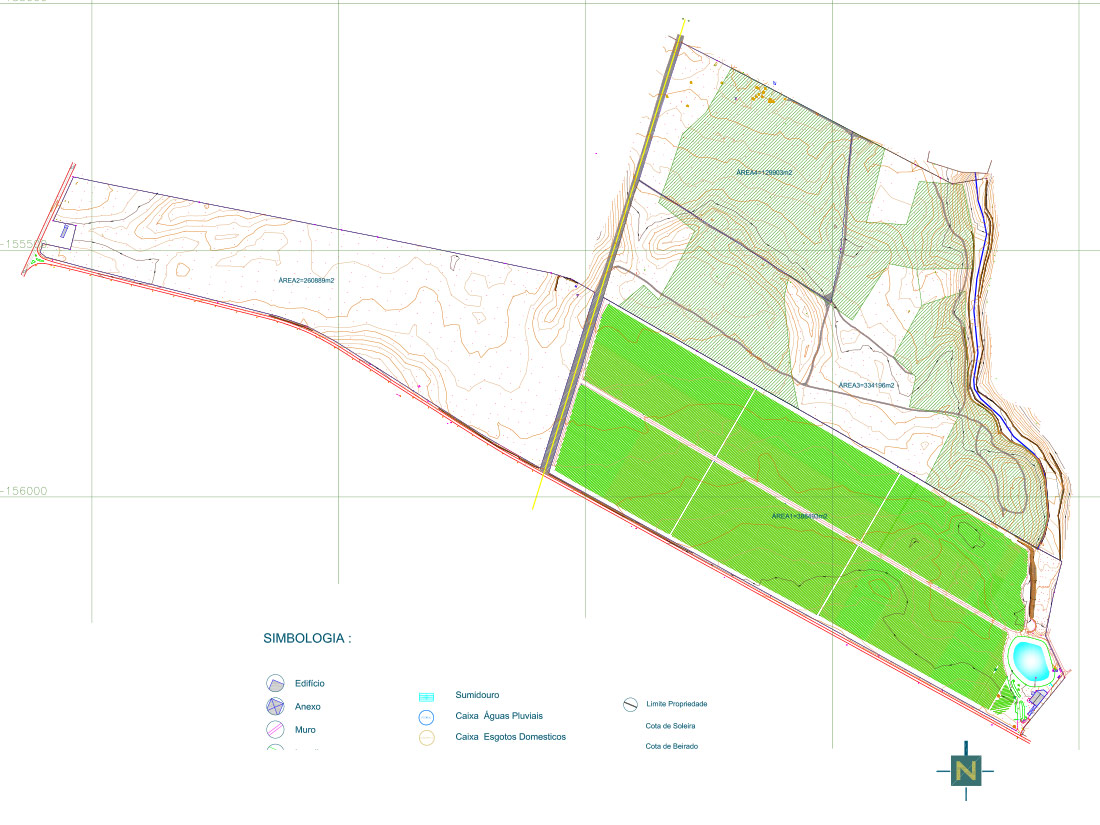This screenshot has width=1100, height=825.
Task: Click the tan Caixa Esgotos Domesticos circle symbol
Action: point(426,738)
